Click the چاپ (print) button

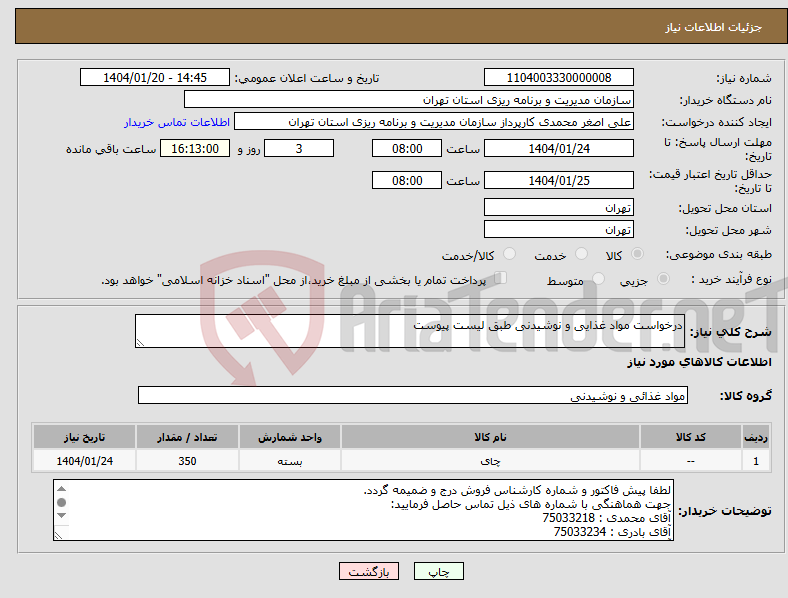[438, 571]
